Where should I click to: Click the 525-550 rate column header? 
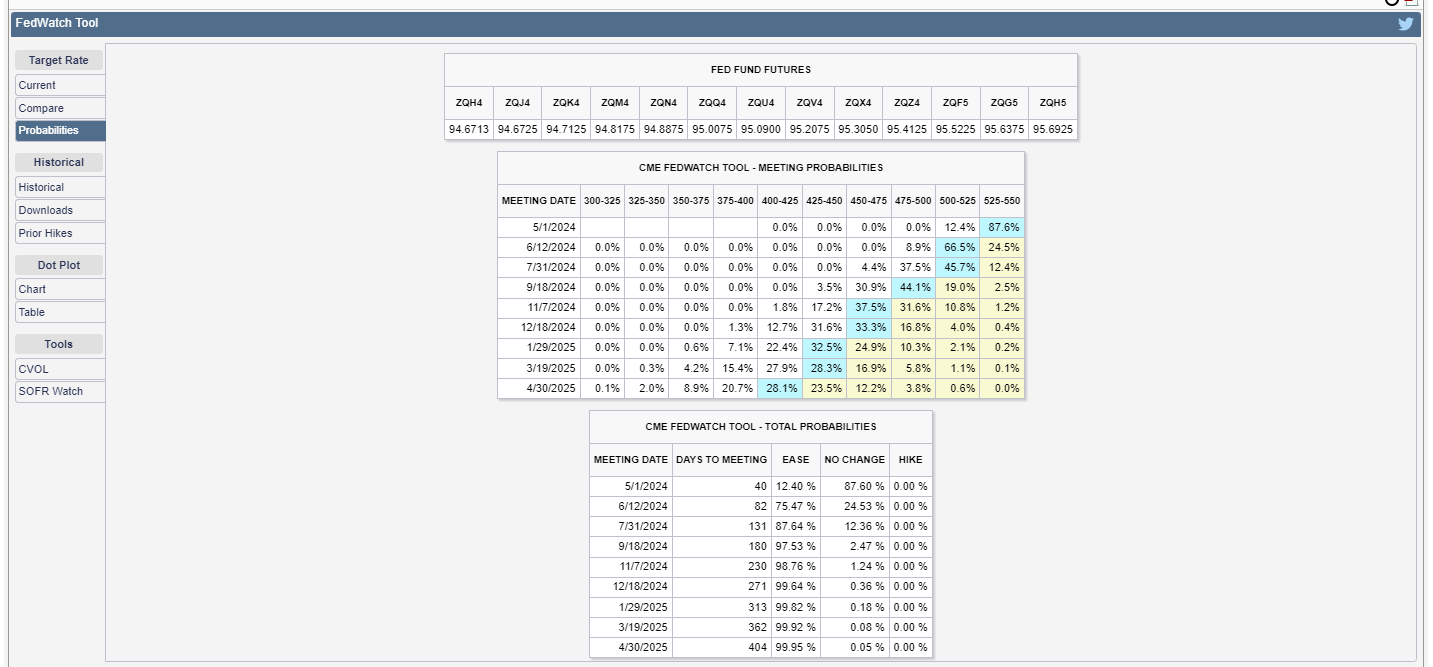(x=1002, y=201)
